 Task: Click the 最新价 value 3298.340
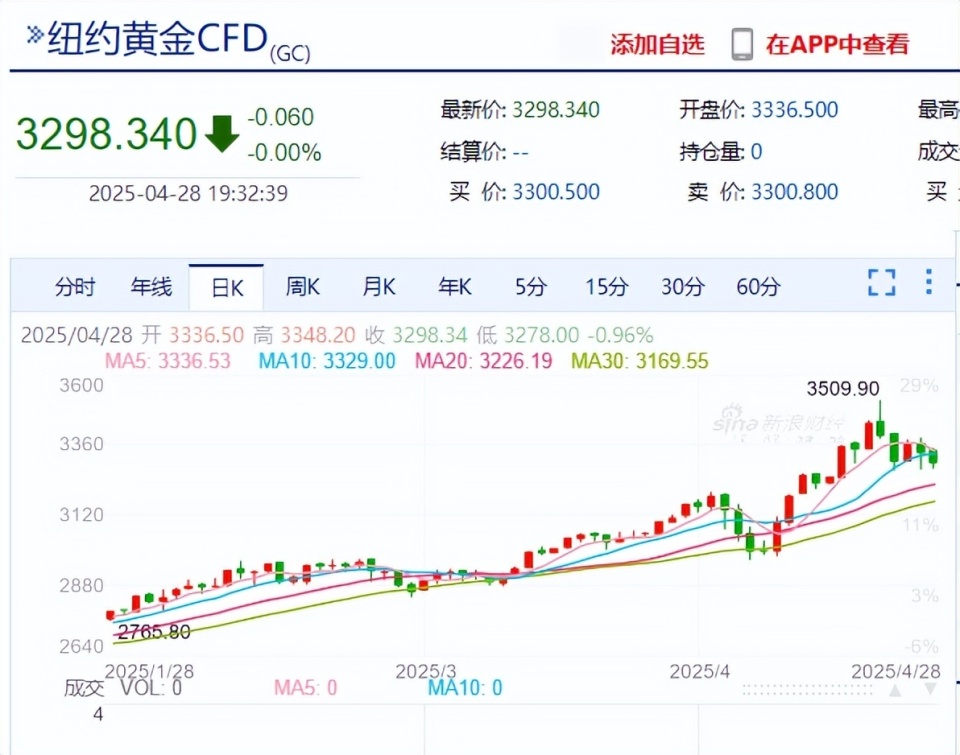tap(555, 110)
